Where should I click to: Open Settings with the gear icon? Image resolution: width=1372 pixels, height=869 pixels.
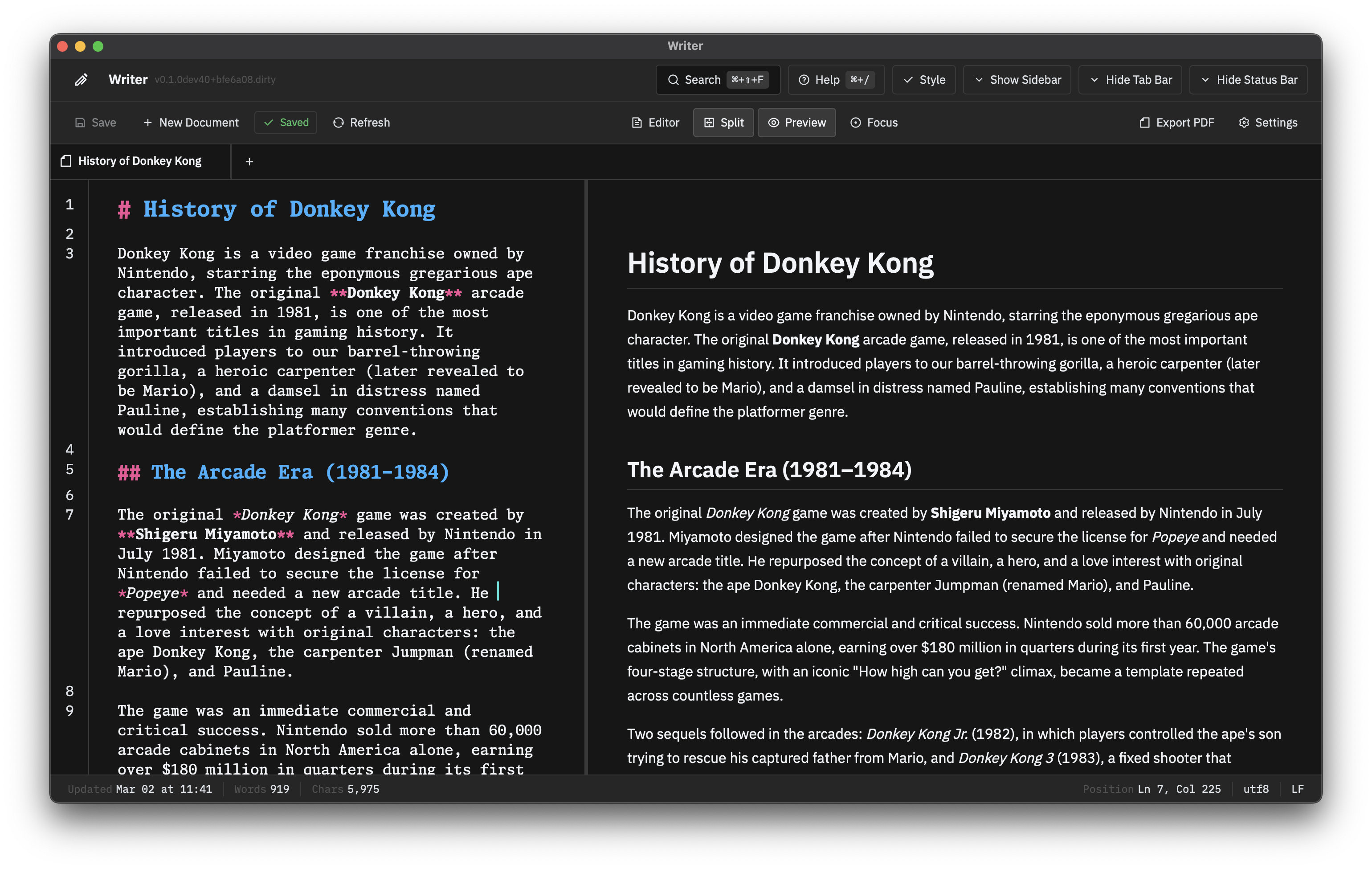pyautogui.click(x=1244, y=122)
